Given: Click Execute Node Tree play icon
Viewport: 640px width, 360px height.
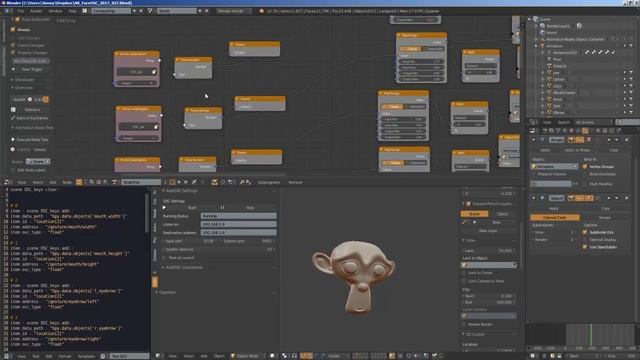Looking at the screenshot, I should (13, 140).
